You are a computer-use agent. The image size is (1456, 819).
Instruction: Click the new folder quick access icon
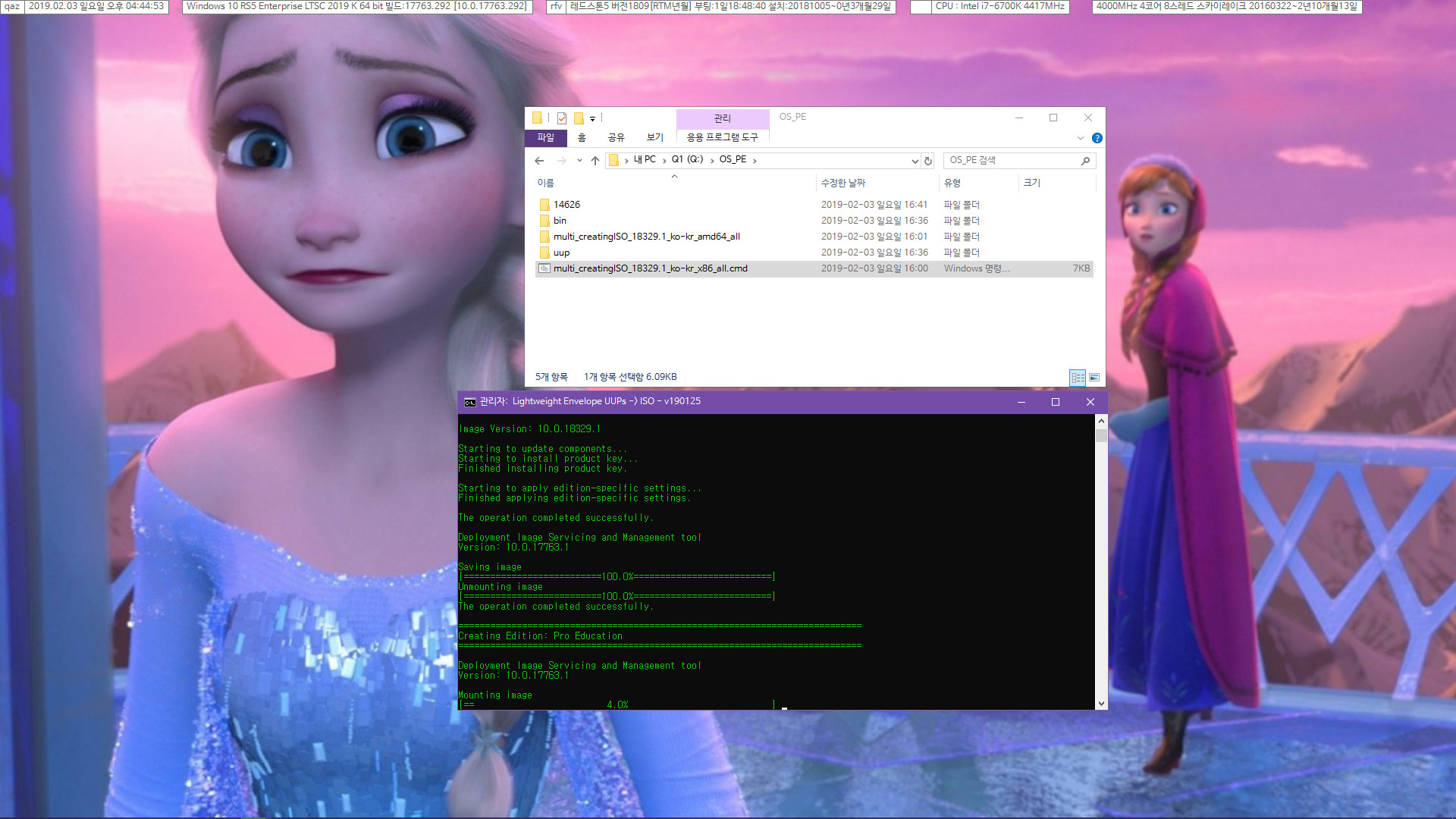coord(579,118)
